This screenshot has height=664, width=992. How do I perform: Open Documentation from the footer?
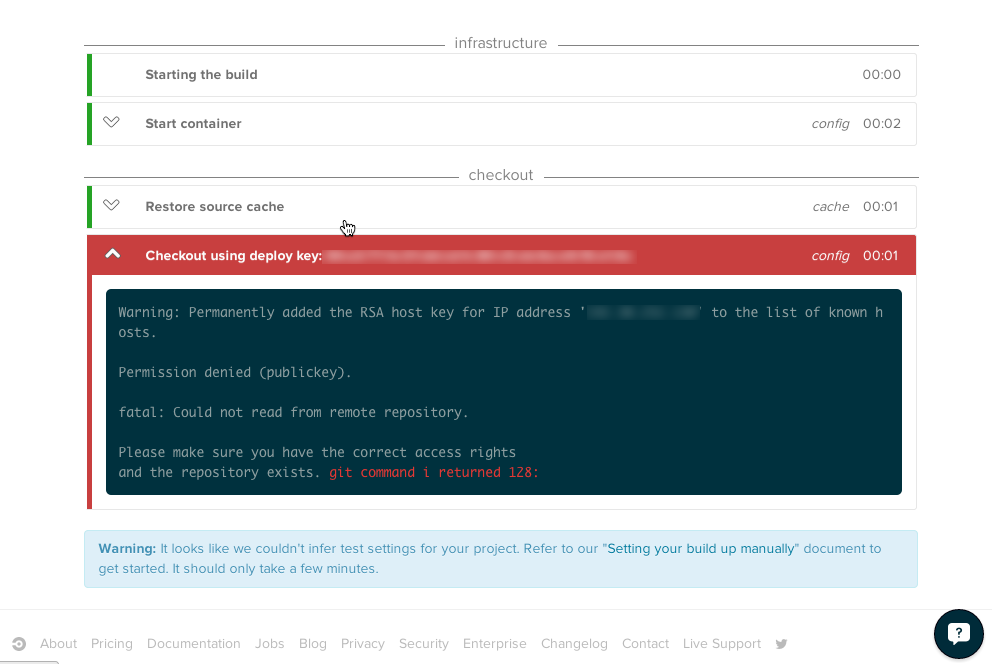point(194,644)
